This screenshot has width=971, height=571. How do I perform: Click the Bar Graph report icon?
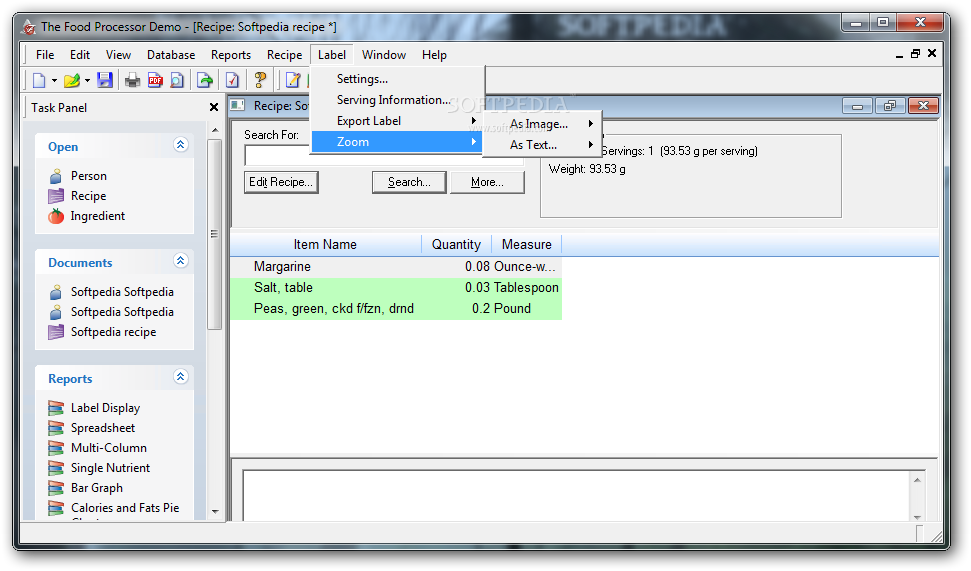pos(56,488)
